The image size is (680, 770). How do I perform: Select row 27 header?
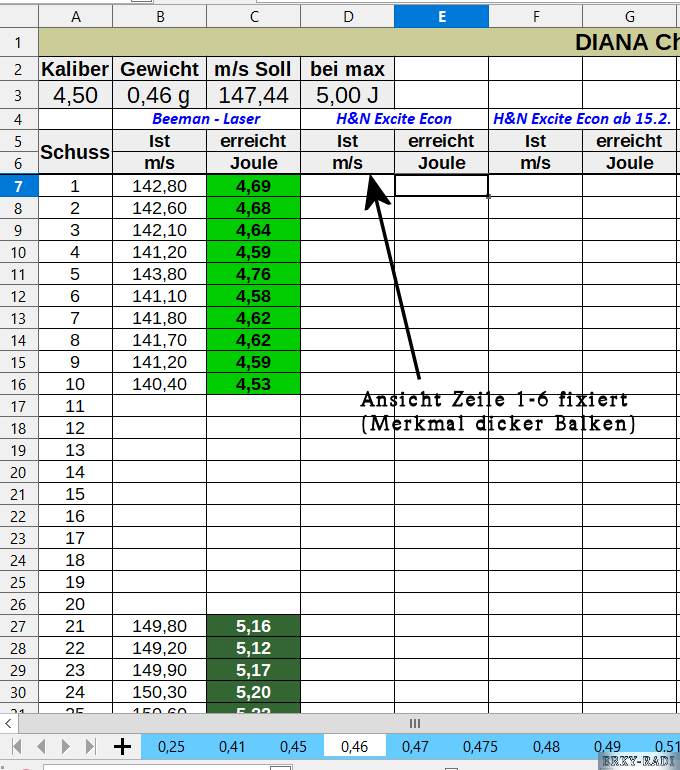pyautogui.click(x=19, y=626)
